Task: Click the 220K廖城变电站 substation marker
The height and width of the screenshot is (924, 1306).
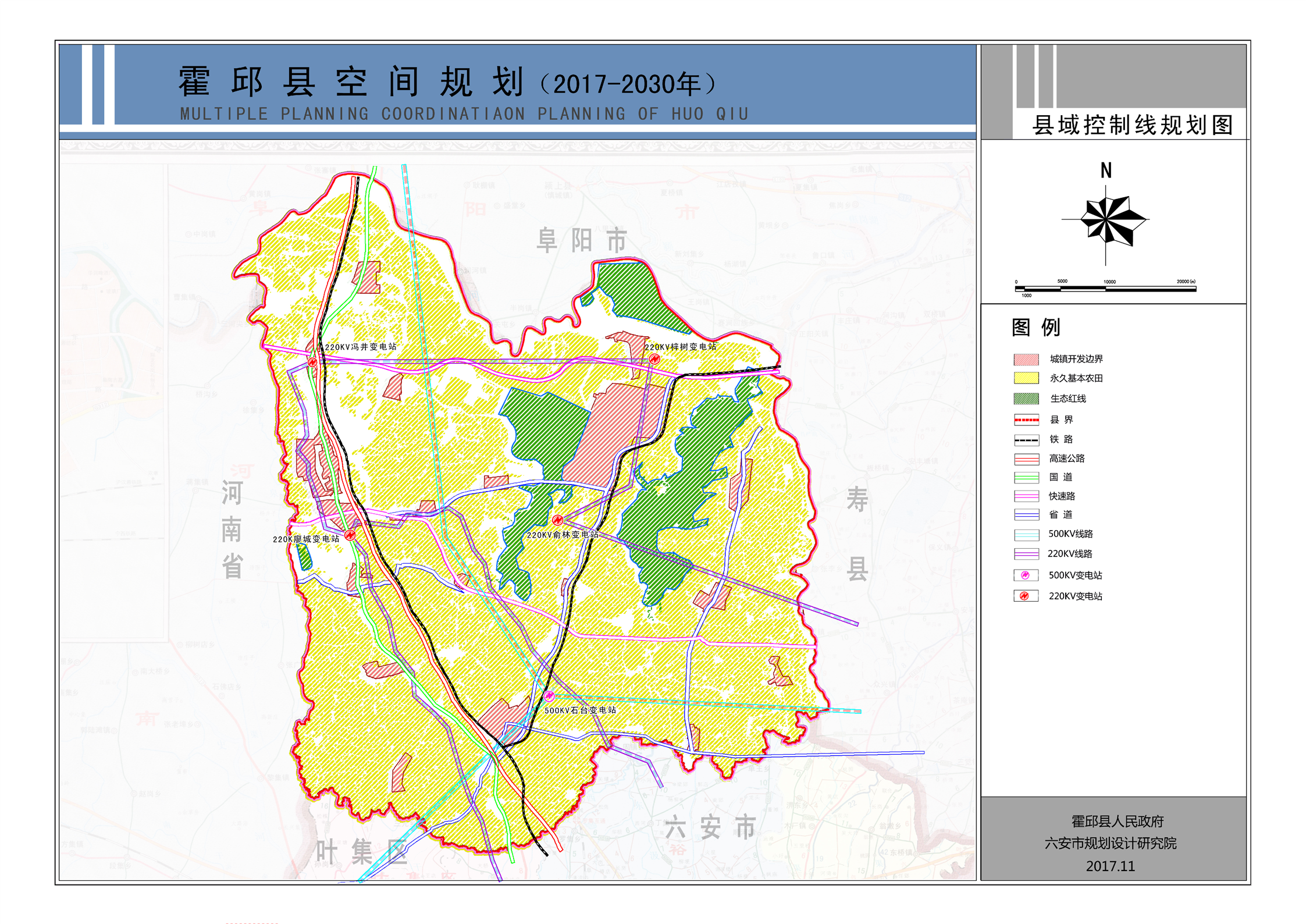Action: pyautogui.click(x=350, y=535)
